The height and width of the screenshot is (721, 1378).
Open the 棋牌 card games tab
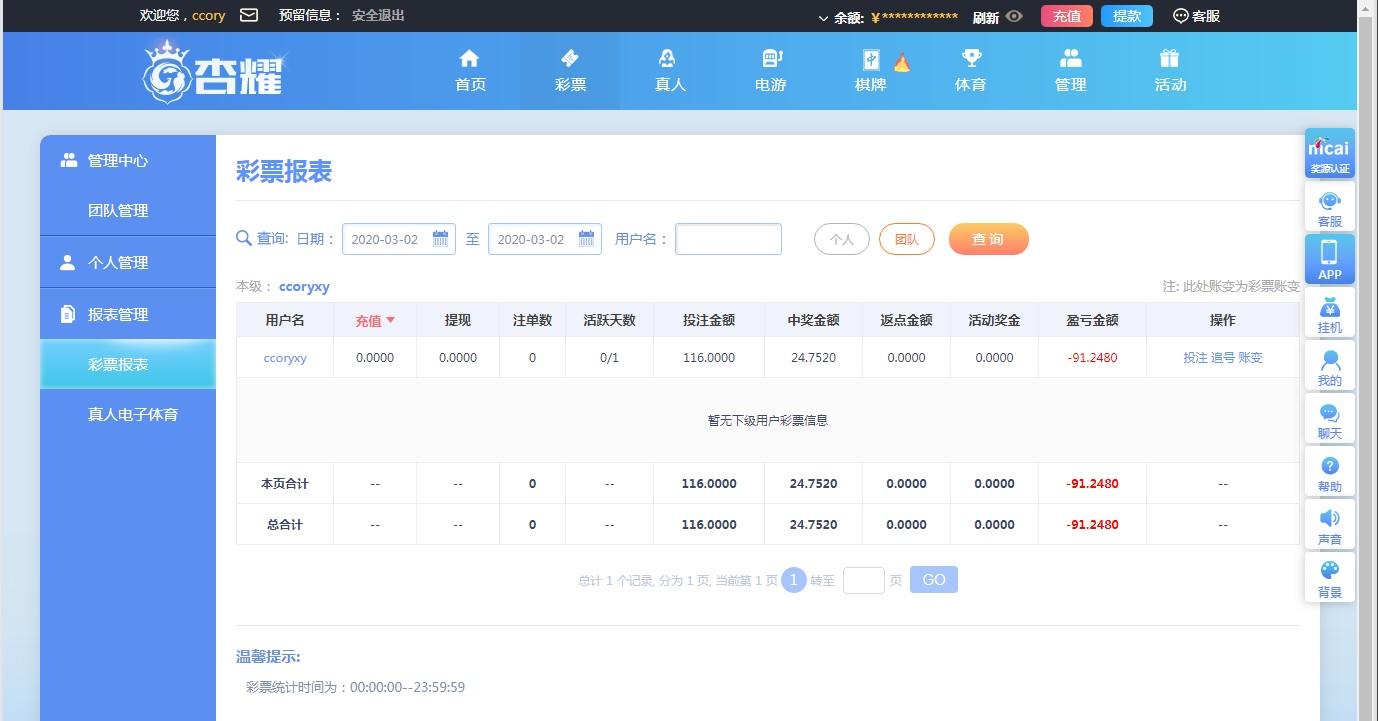click(x=871, y=71)
